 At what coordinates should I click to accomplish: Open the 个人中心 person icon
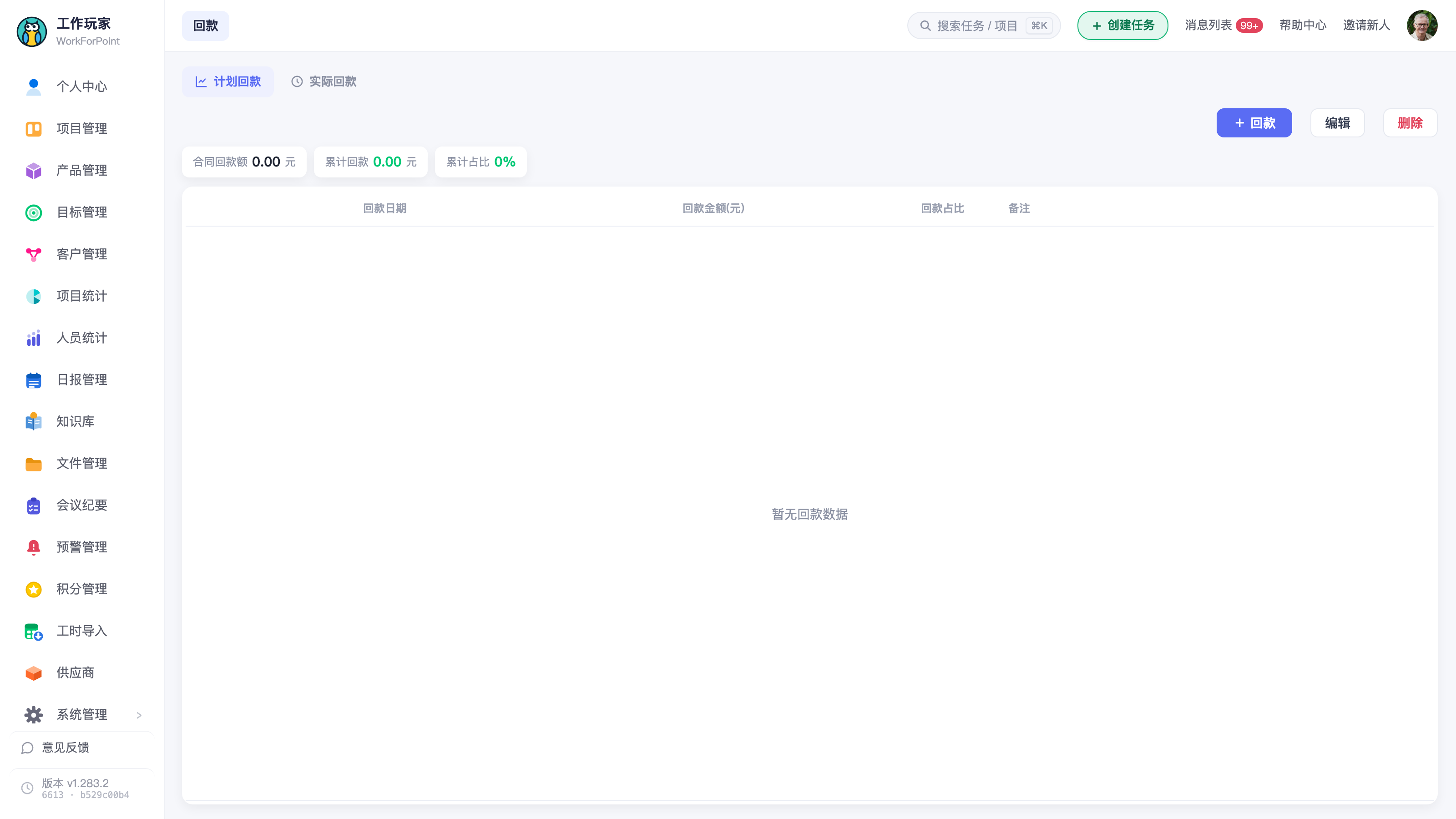click(33, 87)
